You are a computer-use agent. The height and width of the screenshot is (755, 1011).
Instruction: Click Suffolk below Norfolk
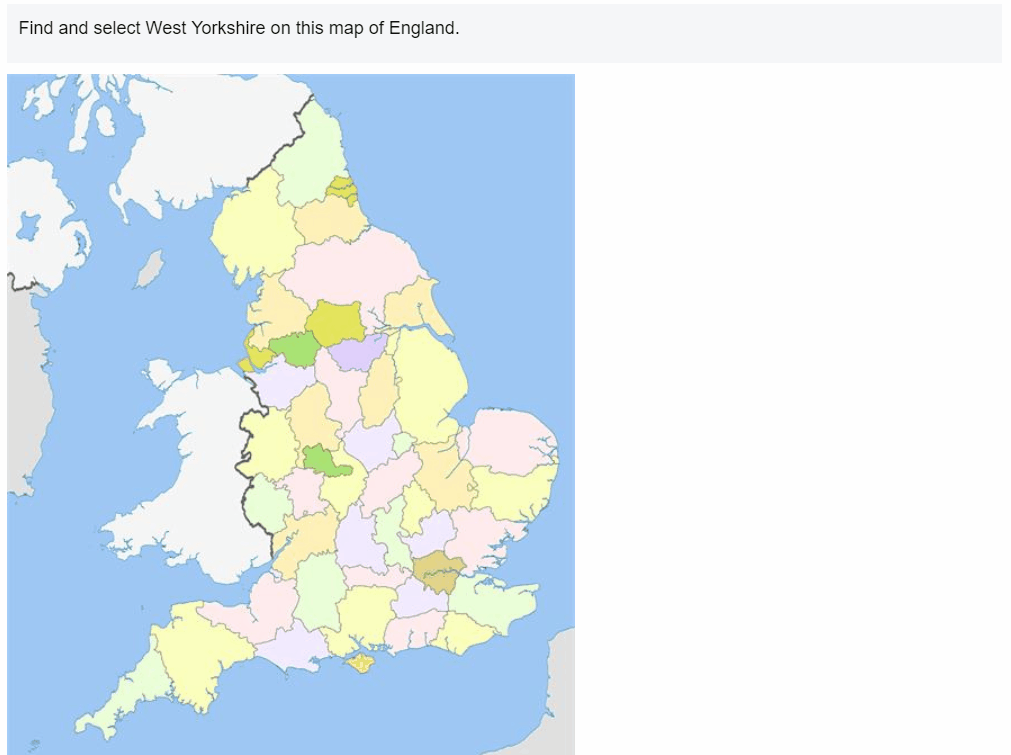515,490
